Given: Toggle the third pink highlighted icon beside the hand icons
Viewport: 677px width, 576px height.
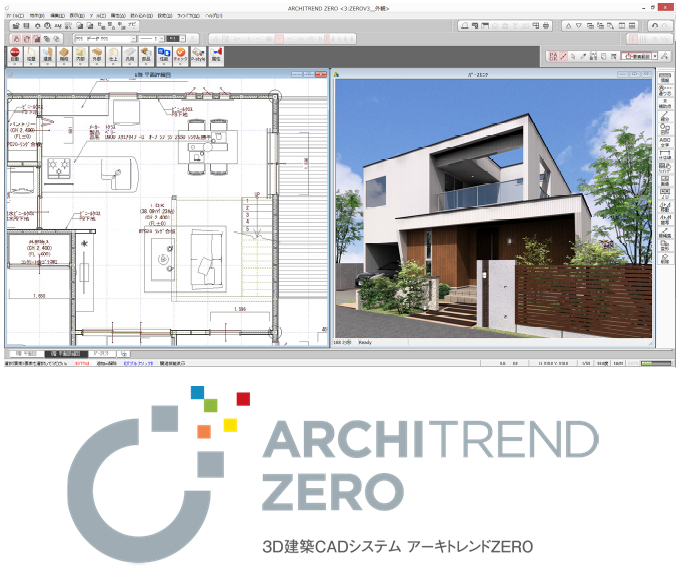Looking at the screenshot, I should (37, 39).
